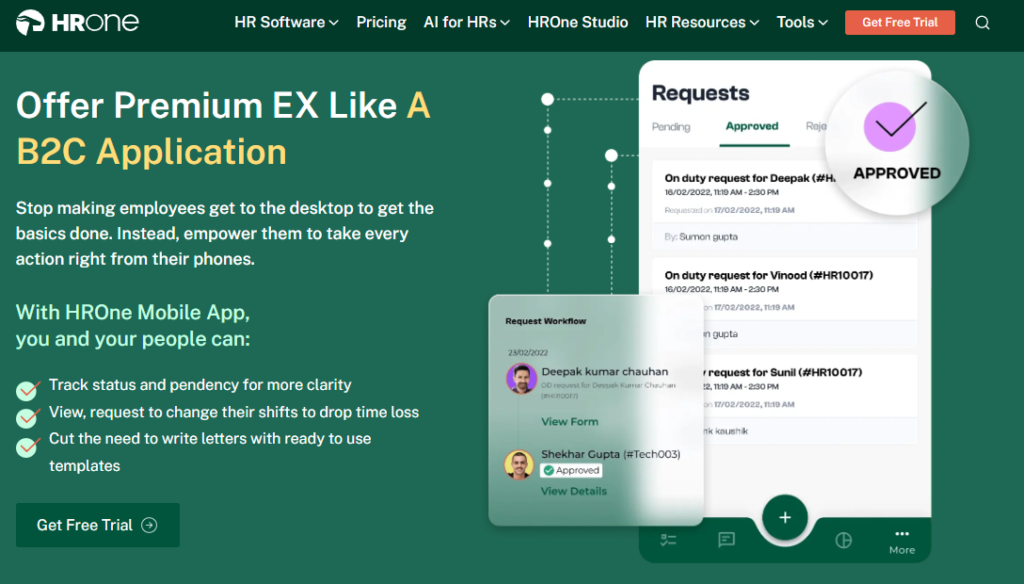1024x584 pixels.
Task: Click the large APPROVED label
Action: tap(897, 173)
